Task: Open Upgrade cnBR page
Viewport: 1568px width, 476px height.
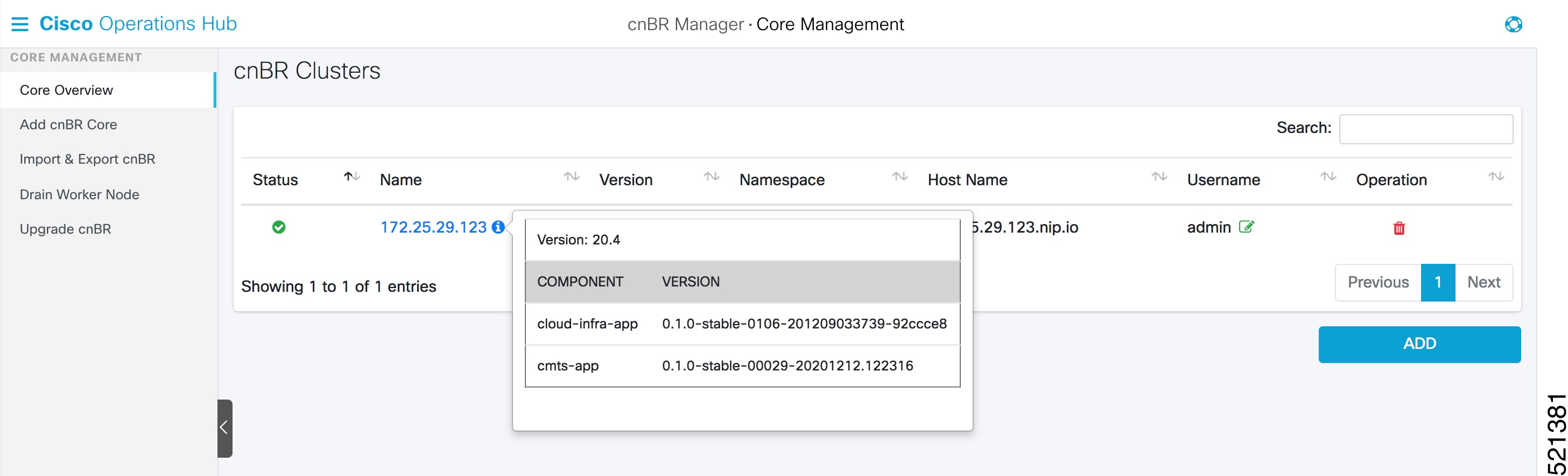Action: click(65, 229)
